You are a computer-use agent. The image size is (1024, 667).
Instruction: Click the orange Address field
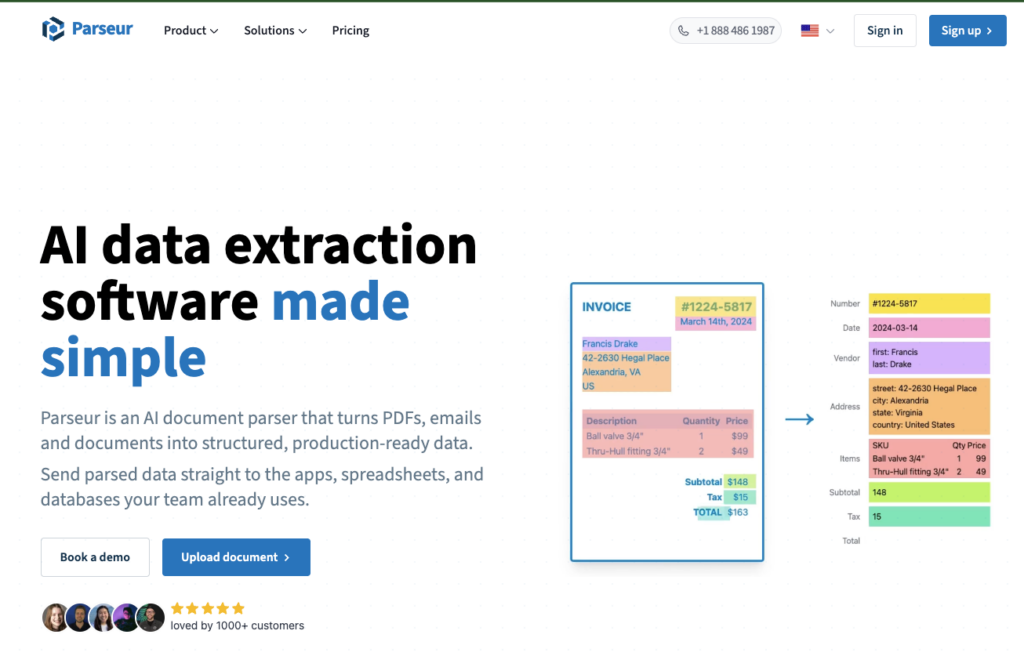tap(929, 406)
